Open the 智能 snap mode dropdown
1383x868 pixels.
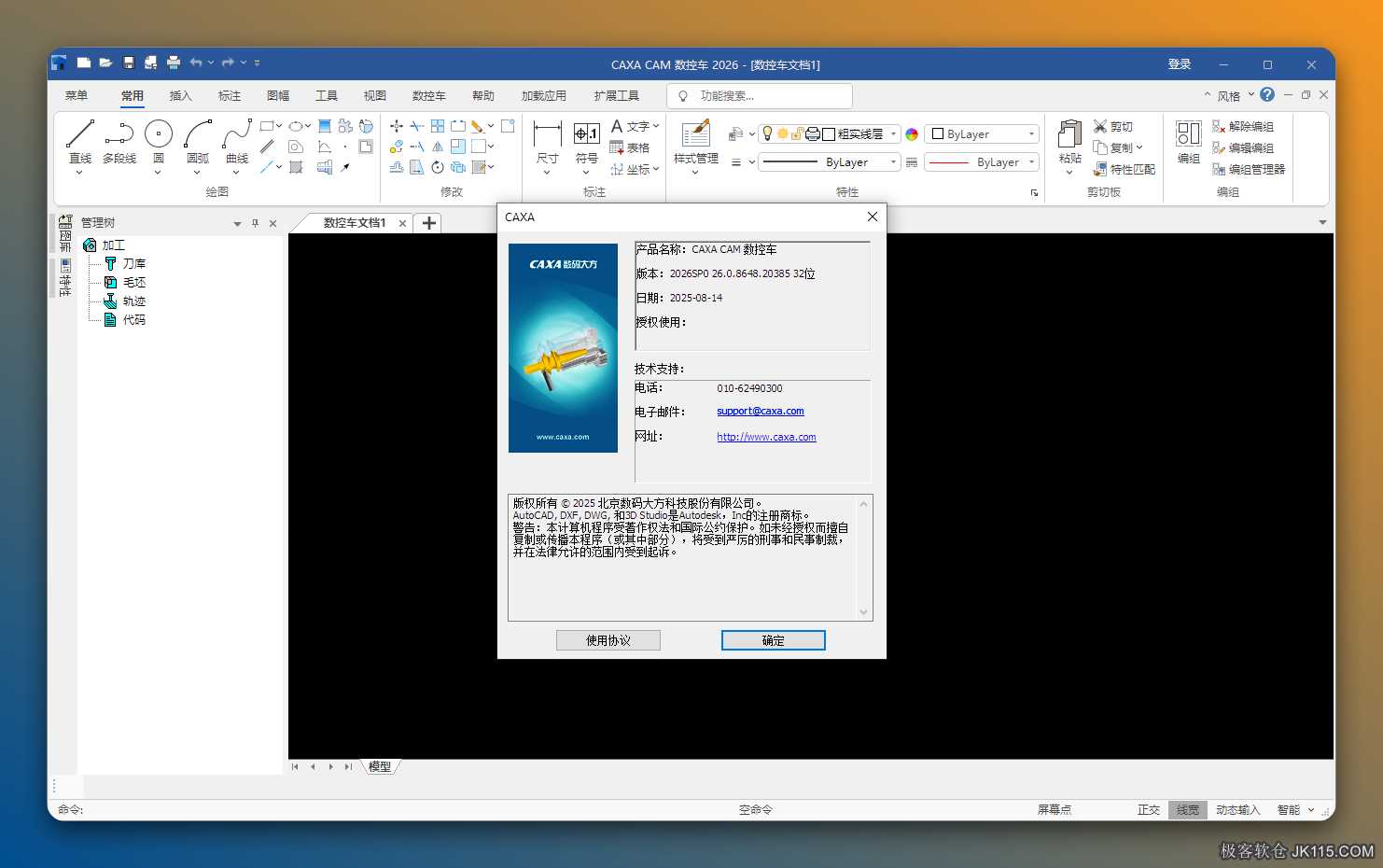coord(1310,809)
